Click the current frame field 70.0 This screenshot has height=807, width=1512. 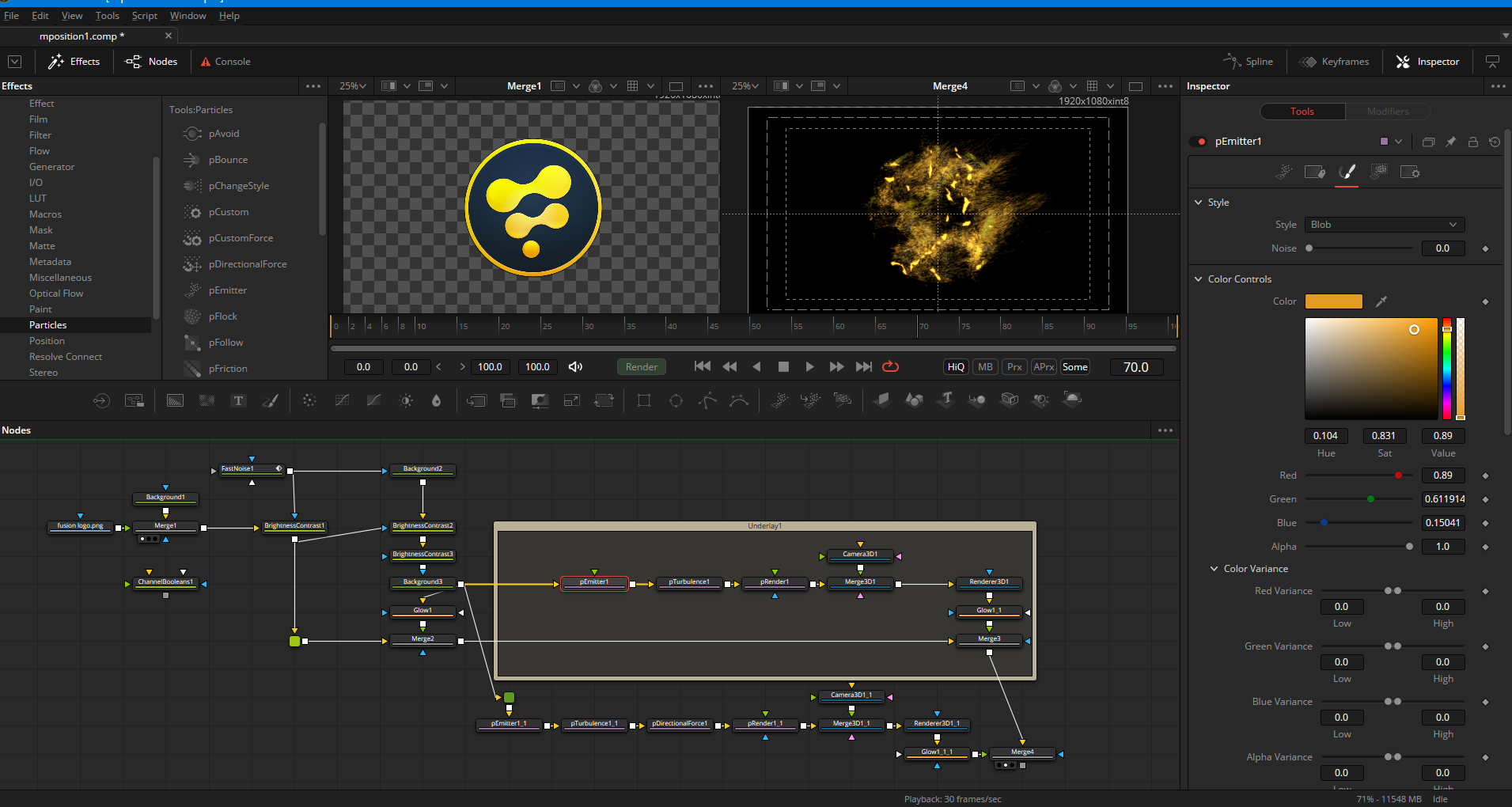[x=1135, y=367]
